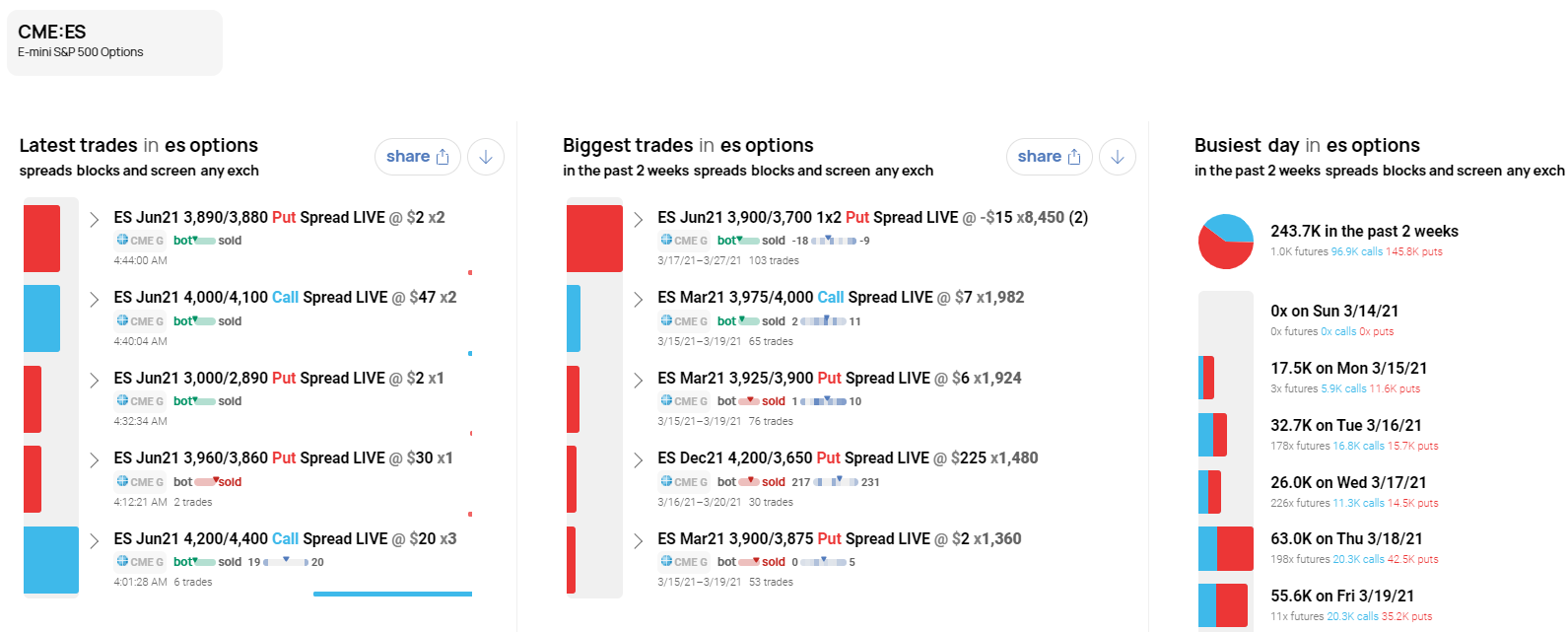Screen dimensions: 1568x632
Task: Download Biggest trades via down-arrow icon
Action: [1117, 157]
